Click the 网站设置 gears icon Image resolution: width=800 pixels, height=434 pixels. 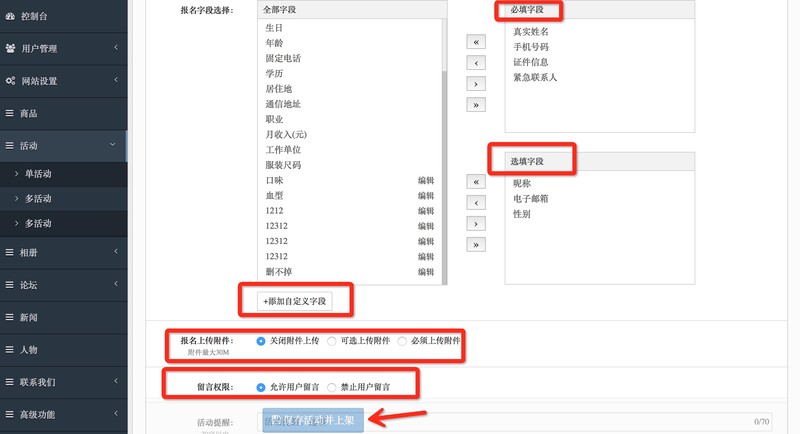coord(10,81)
